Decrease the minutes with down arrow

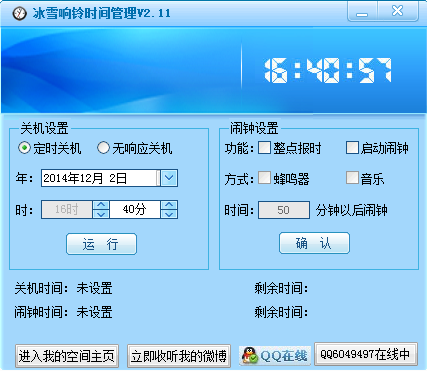(169, 214)
